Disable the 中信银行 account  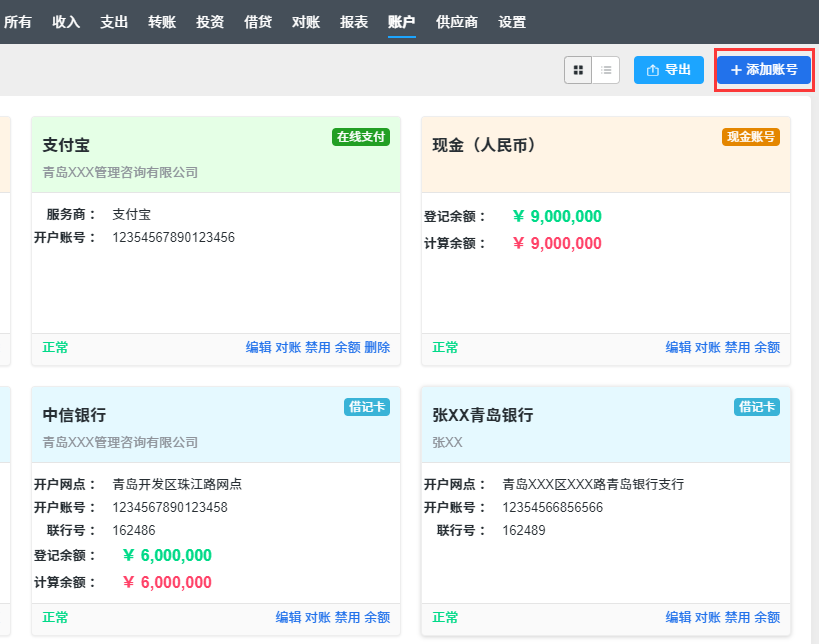[347, 618]
